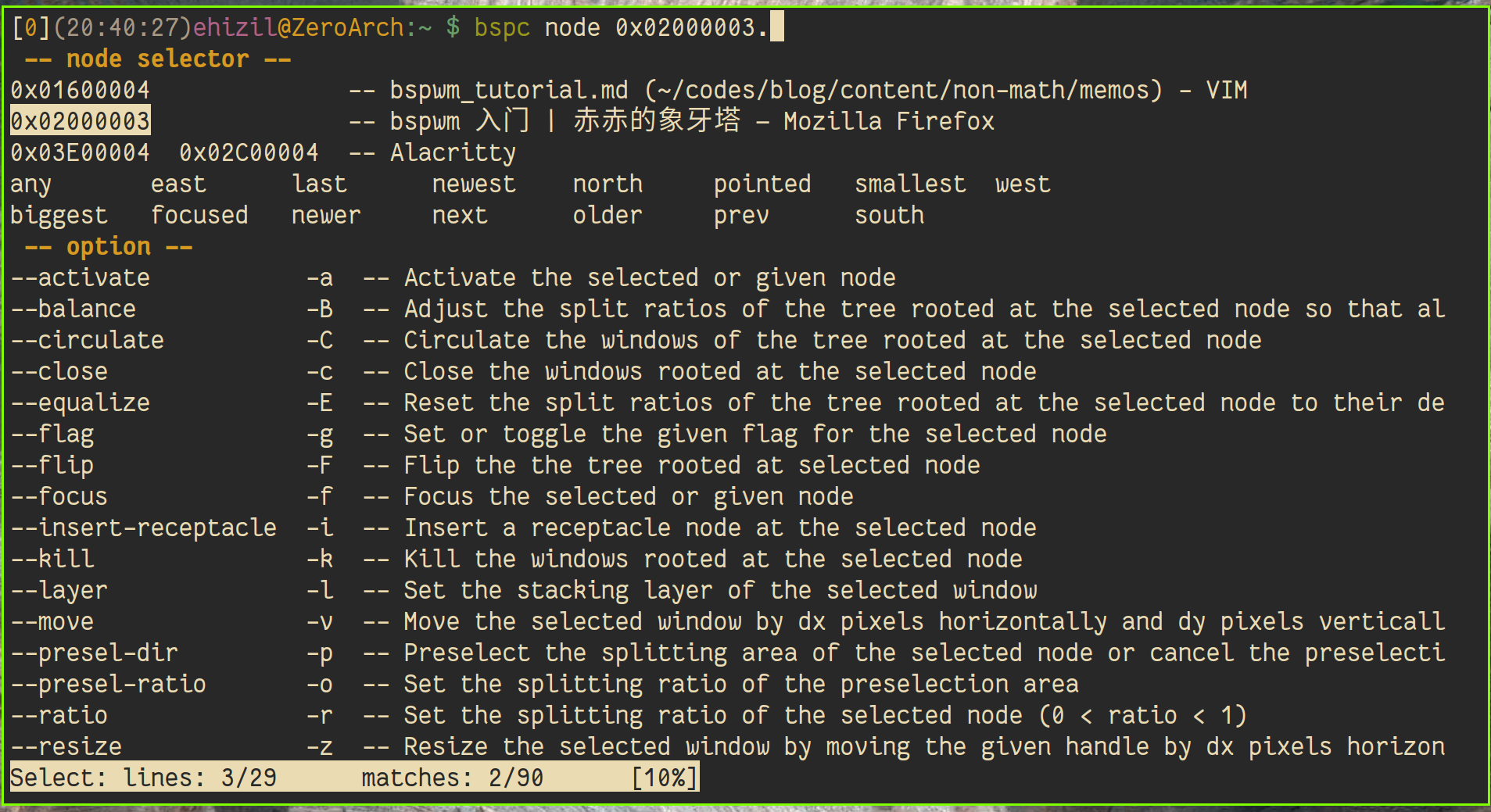
Task: Select the --balance option
Action: pyautogui.click(x=73, y=309)
